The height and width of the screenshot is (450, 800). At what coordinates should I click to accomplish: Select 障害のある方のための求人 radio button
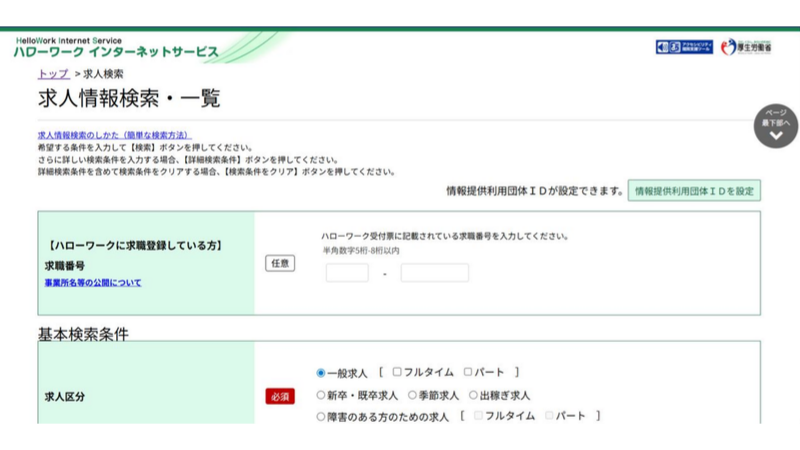pos(320,417)
